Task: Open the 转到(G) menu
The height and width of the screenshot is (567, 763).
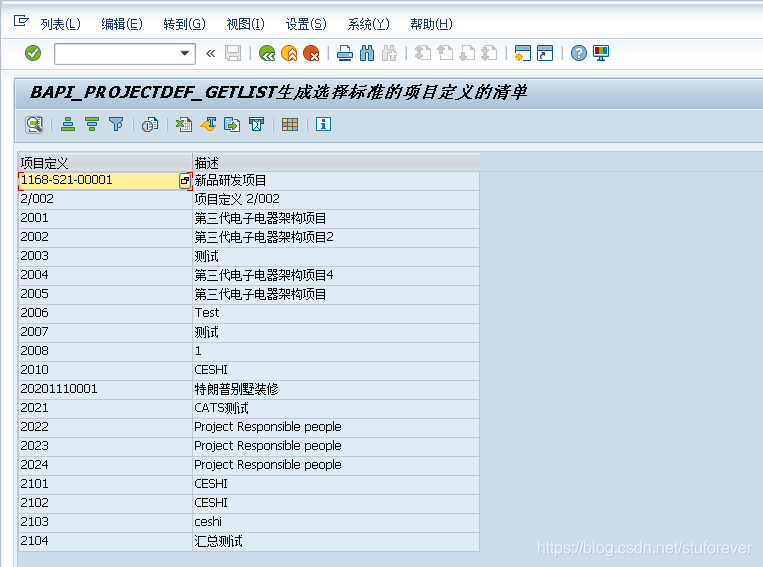Action: [184, 24]
